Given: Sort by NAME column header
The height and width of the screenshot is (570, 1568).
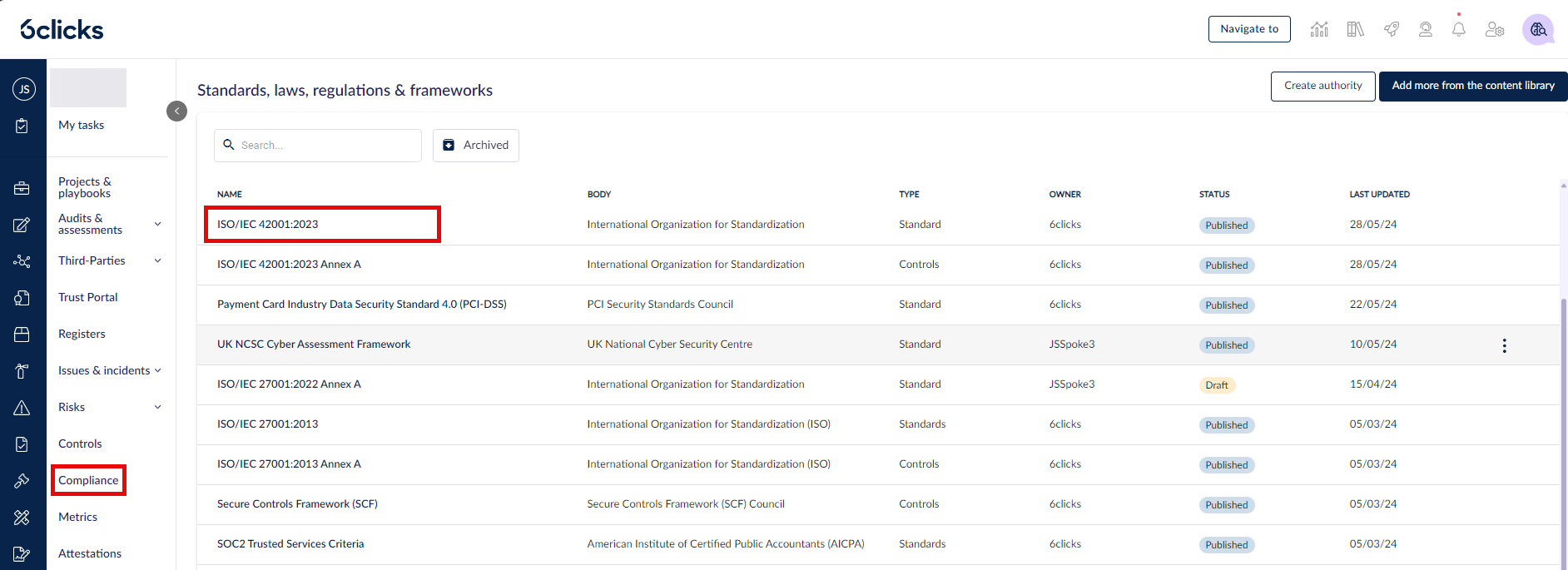Looking at the screenshot, I should (x=230, y=194).
